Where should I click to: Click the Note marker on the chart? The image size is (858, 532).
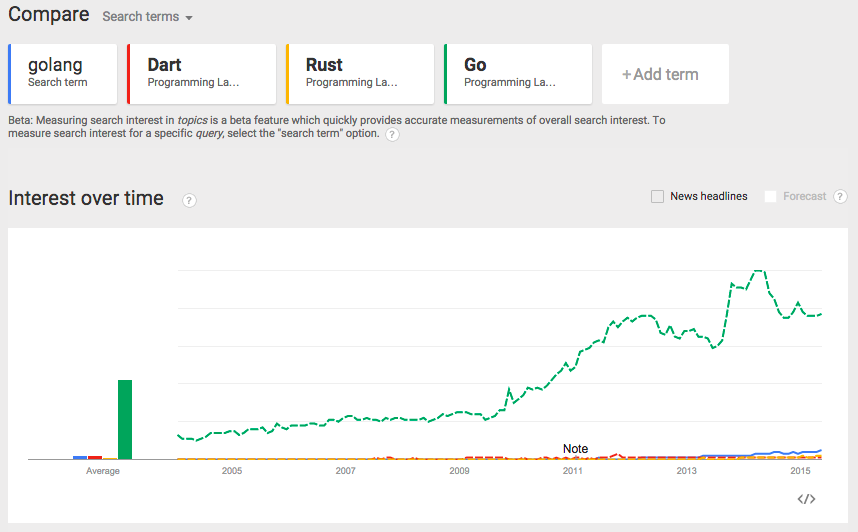575,449
